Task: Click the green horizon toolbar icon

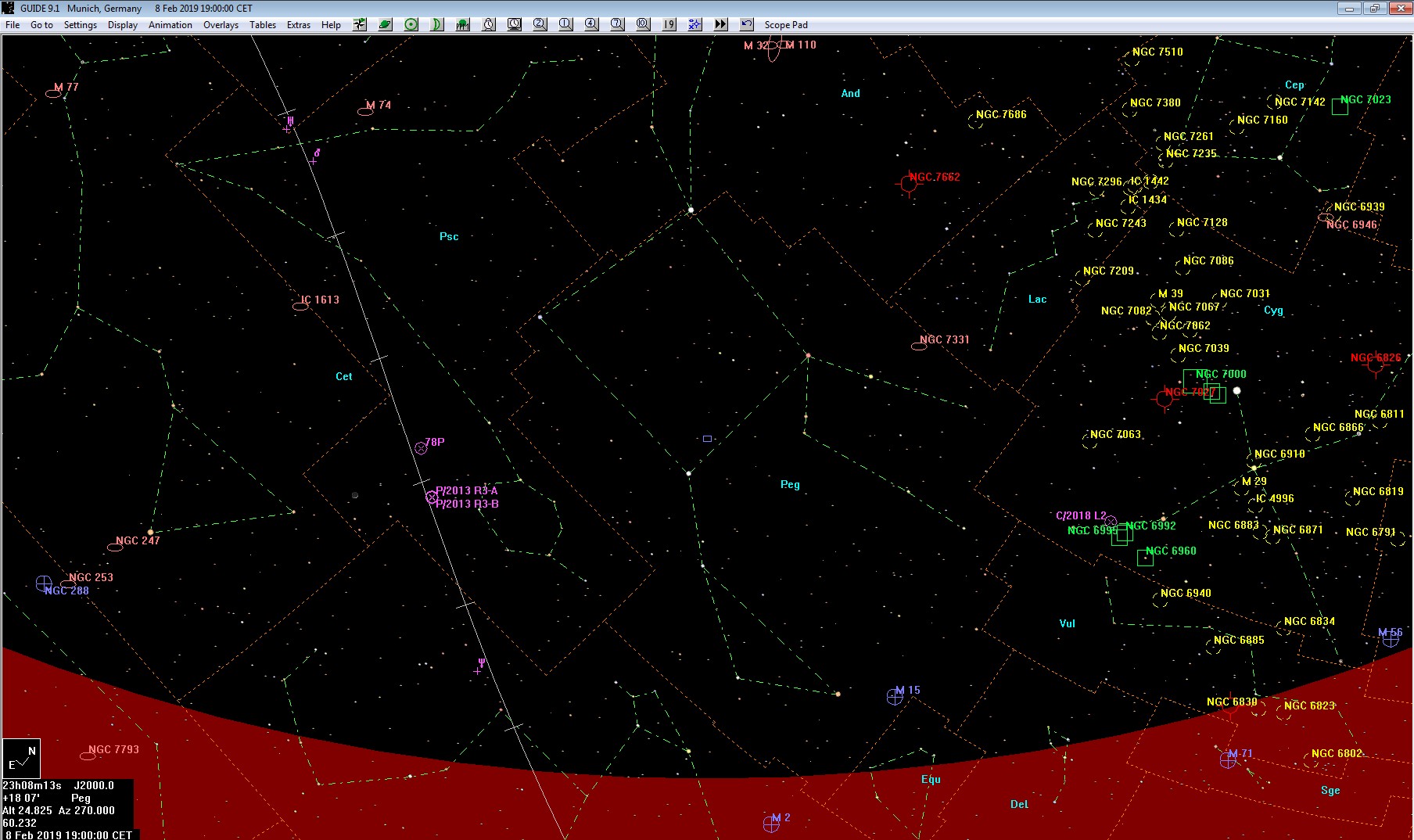Action: [x=463, y=24]
